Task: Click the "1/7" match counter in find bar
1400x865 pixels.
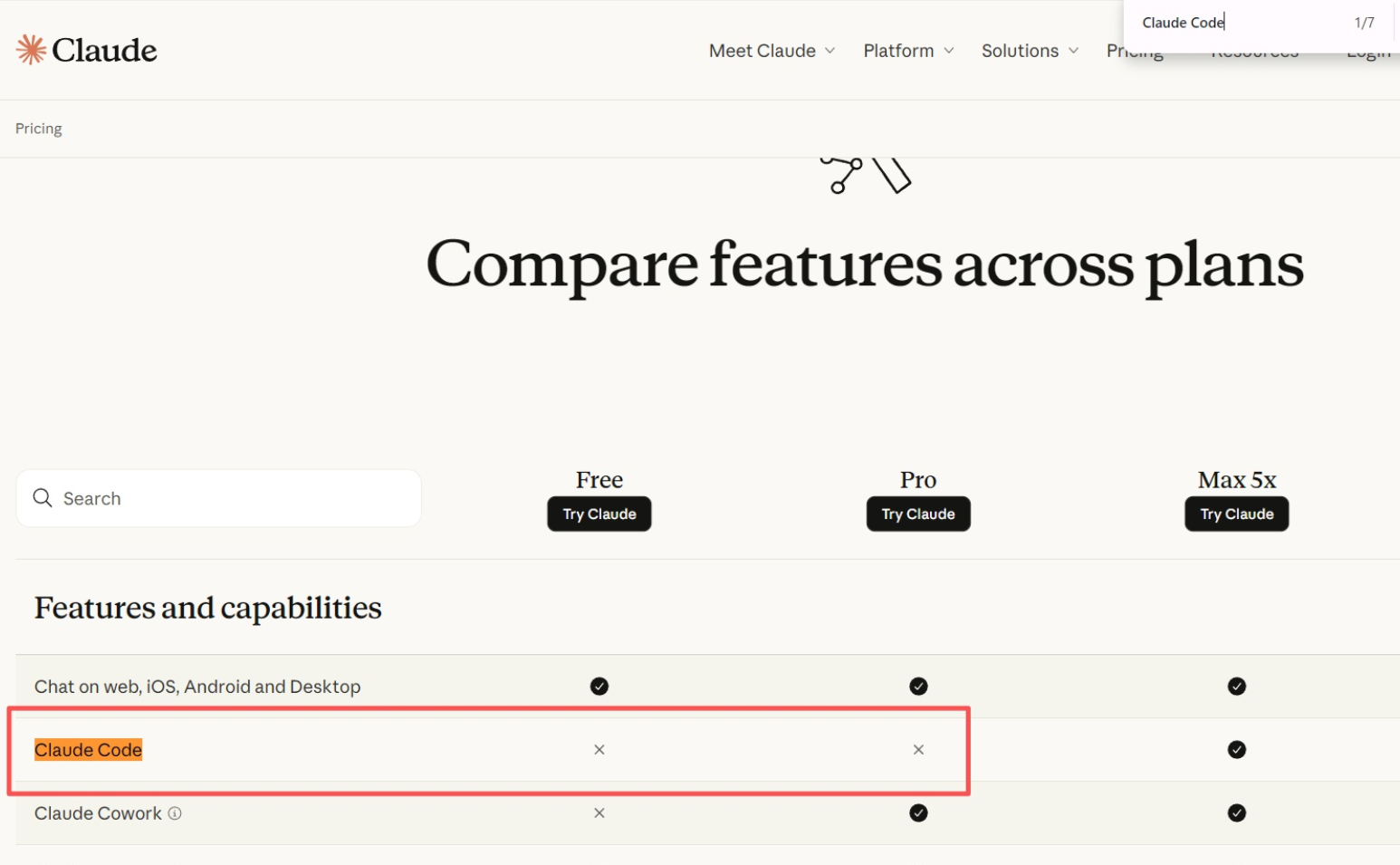Action: (1364, 23)
